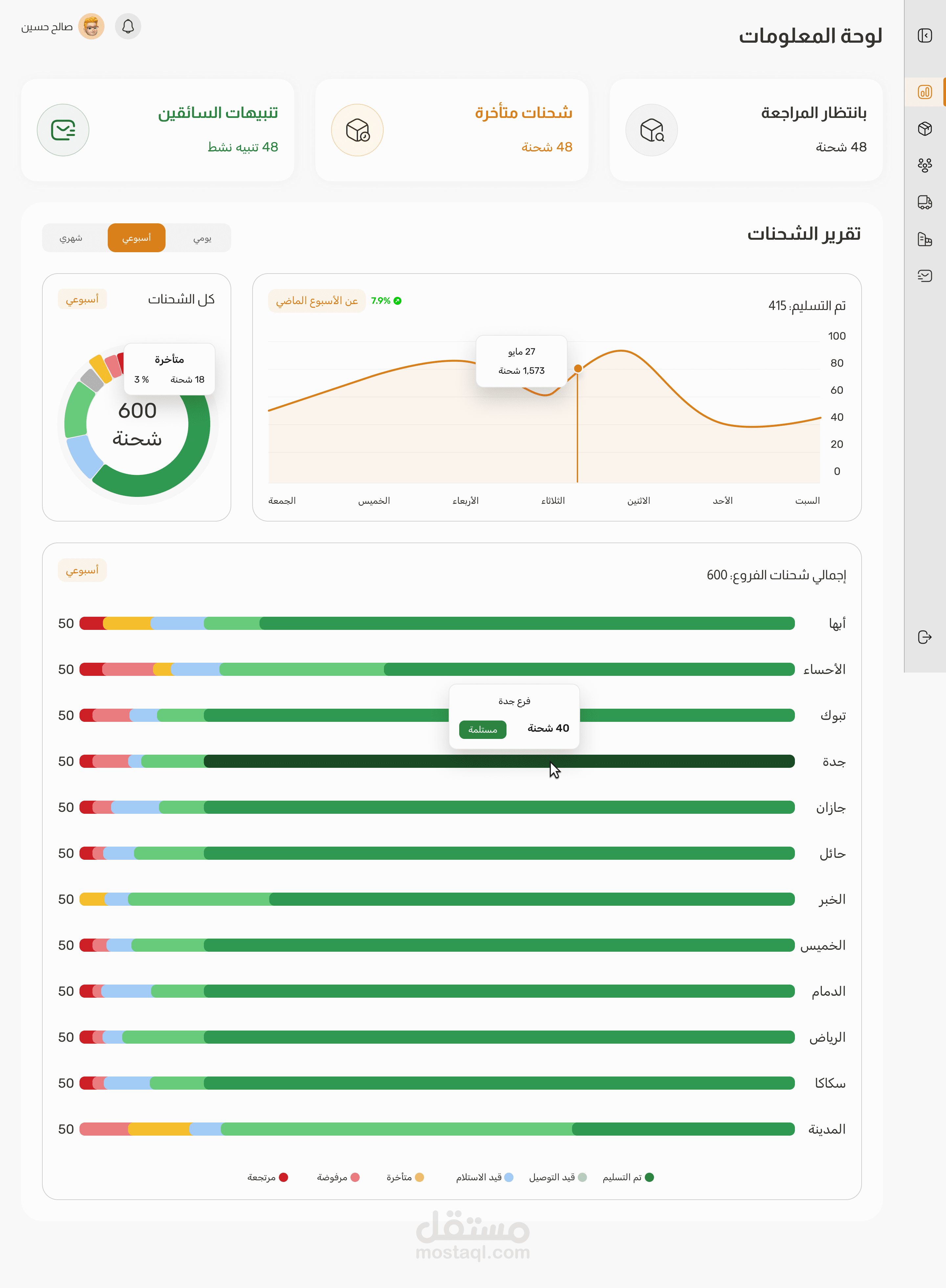
Task: Open the شحنات متأخرة card
Action: coord(451,130)
